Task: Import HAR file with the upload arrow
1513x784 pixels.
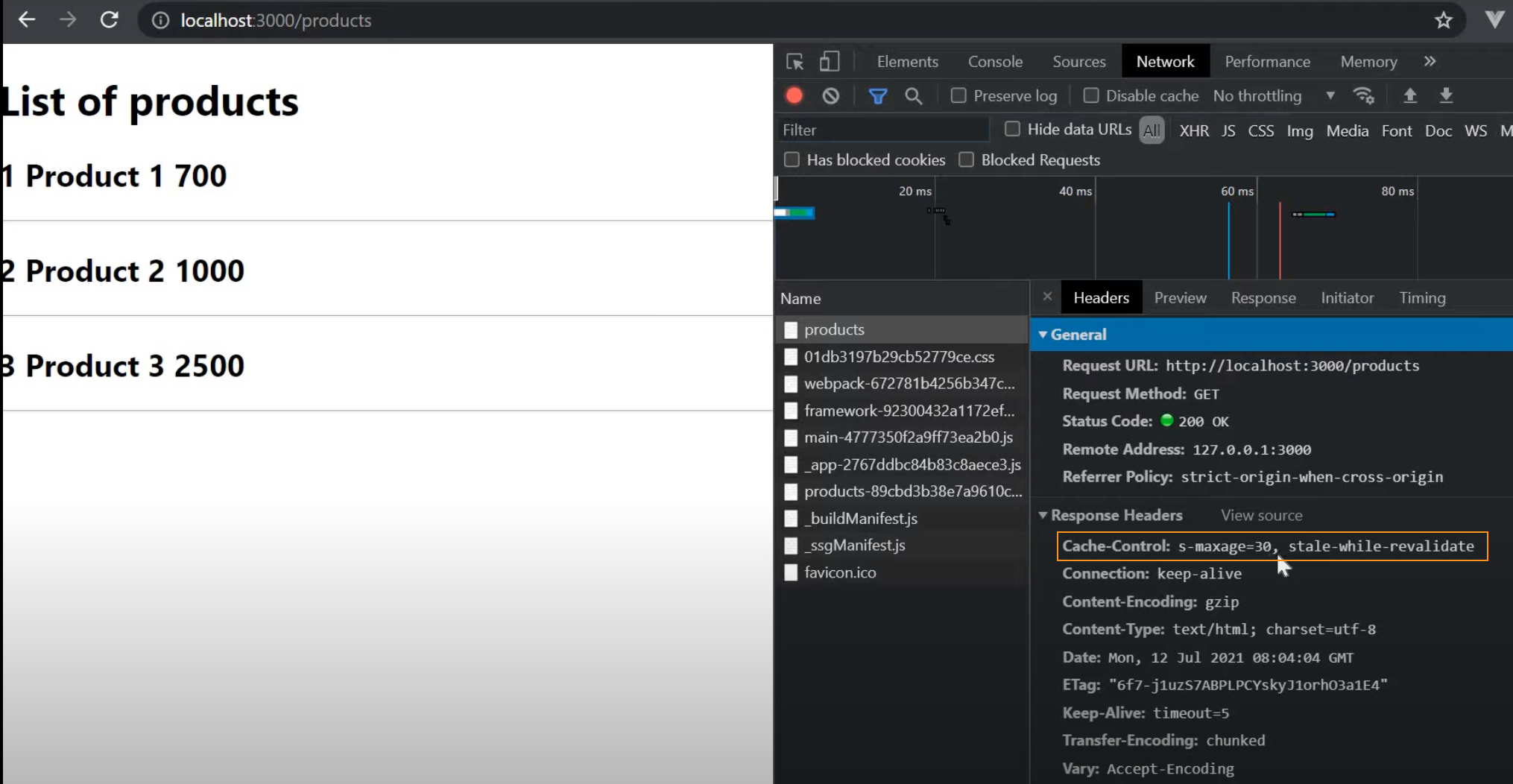Action: pyautogui.click(x=1410, y=95)
